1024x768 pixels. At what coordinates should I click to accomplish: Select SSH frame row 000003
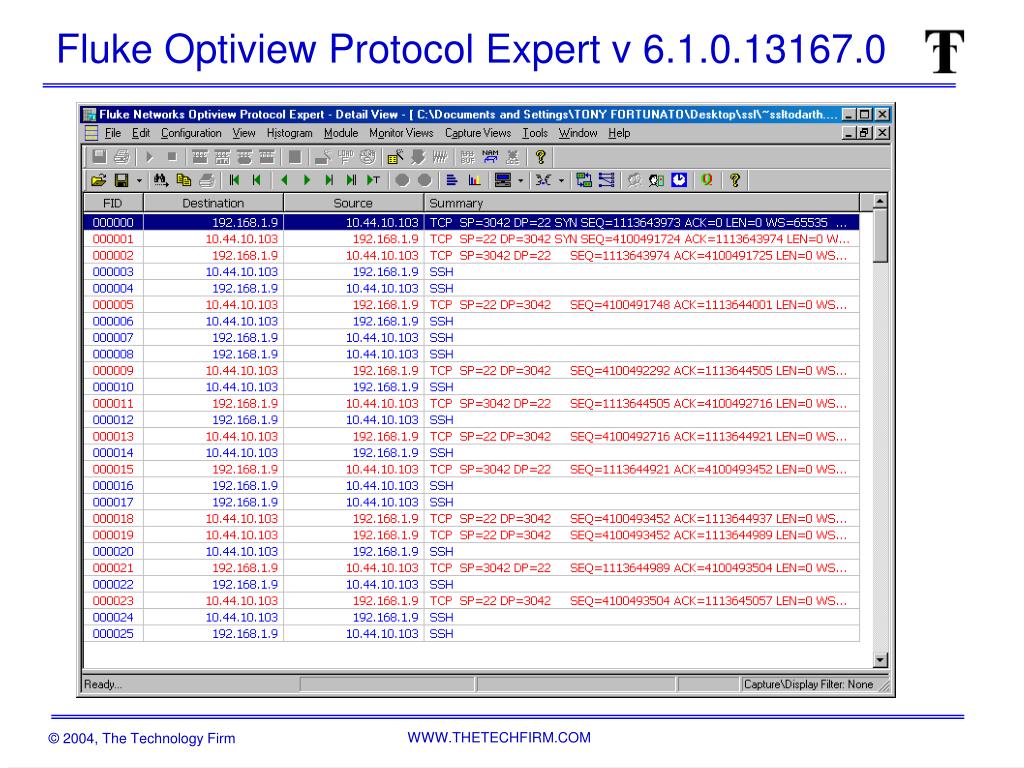(x=472, y=272)
